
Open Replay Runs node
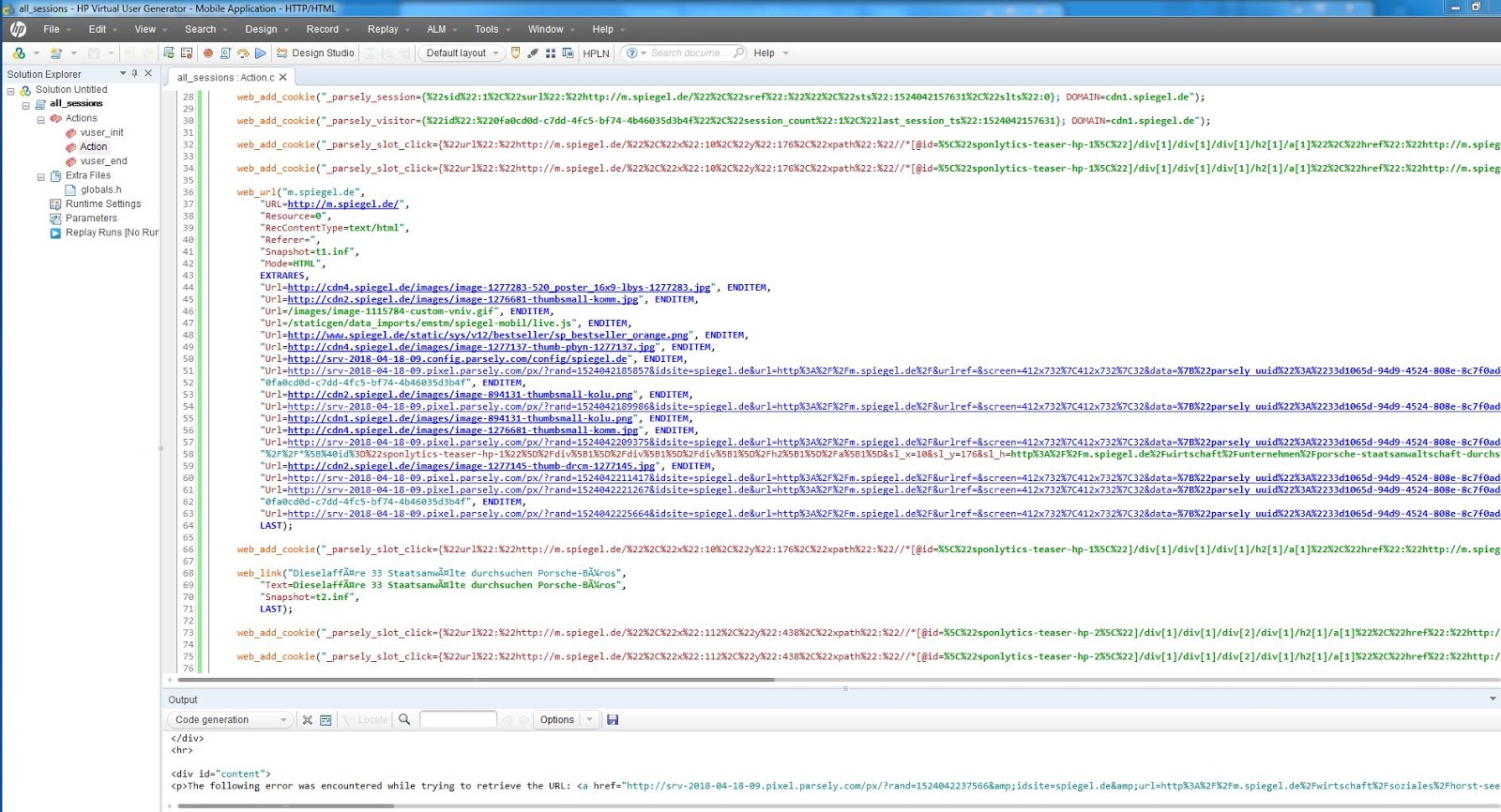[112, 233]
